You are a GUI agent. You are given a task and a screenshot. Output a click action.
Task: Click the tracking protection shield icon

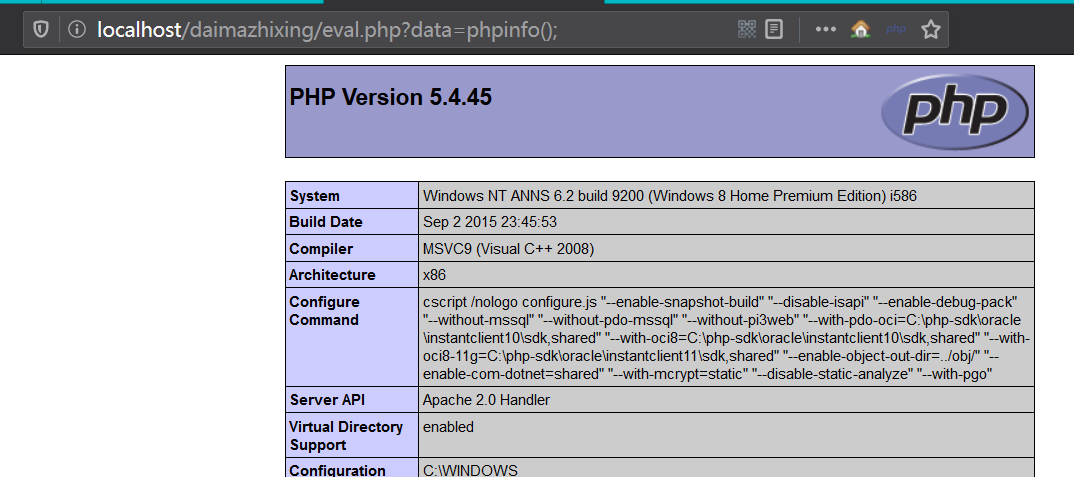click(41, 29)
